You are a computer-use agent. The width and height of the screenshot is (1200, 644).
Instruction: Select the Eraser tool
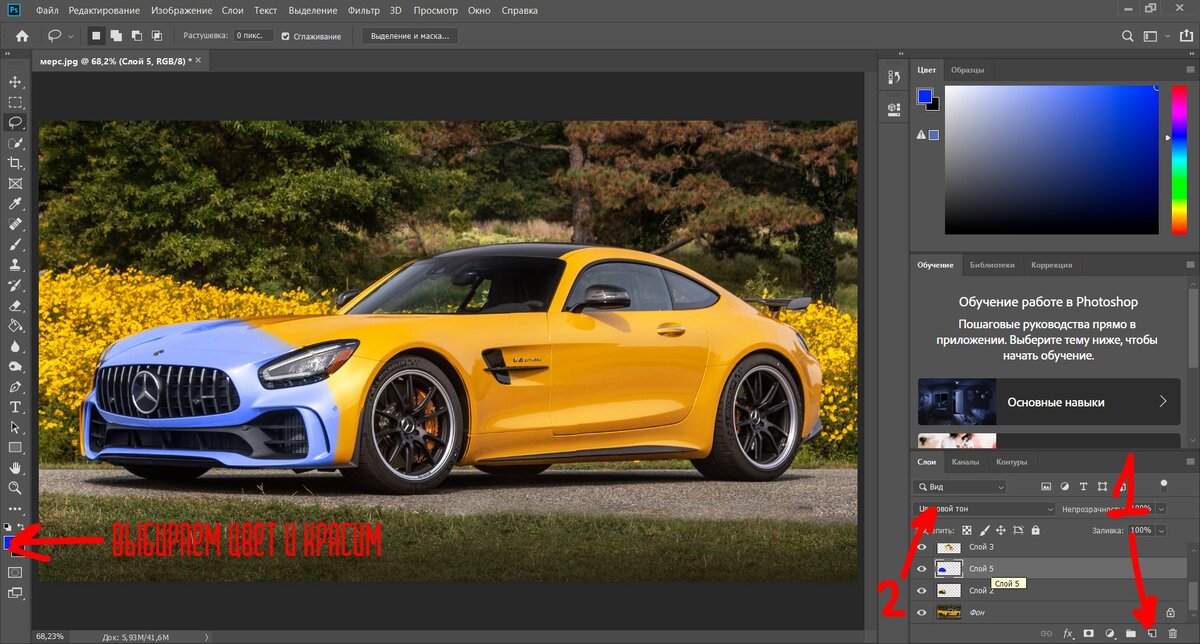pyautogui.click(x=15, y=305)
